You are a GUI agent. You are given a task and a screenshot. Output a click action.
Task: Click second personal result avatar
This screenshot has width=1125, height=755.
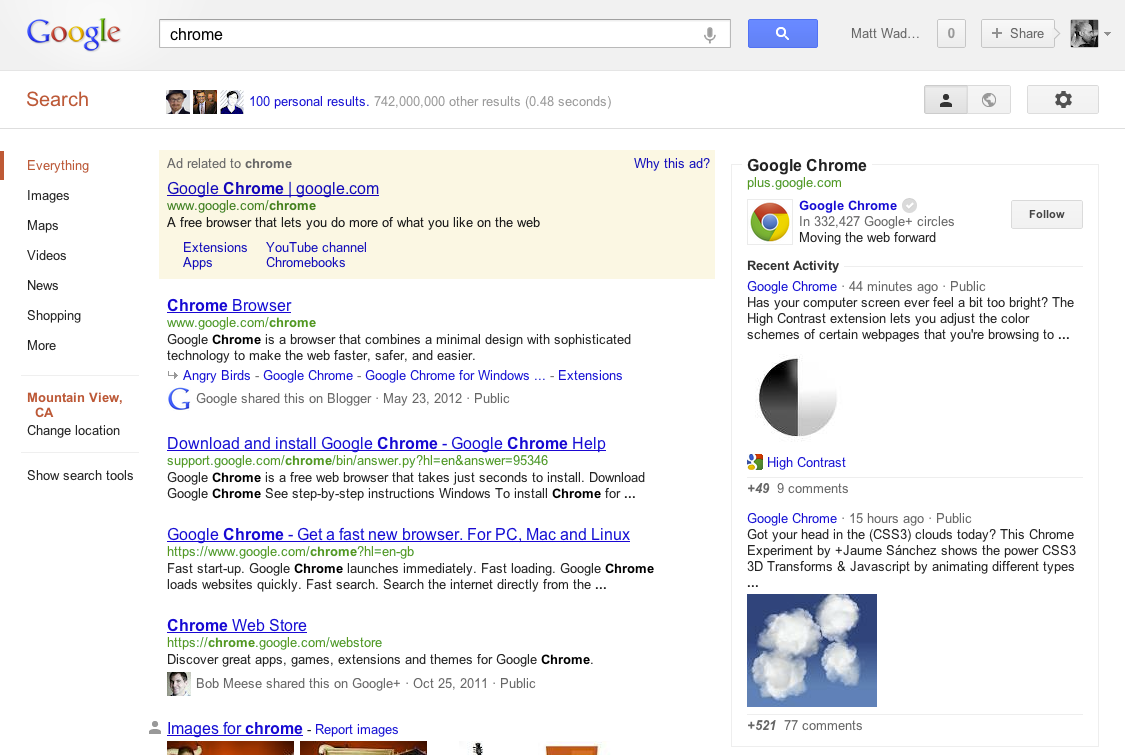[x=204, y=102]
